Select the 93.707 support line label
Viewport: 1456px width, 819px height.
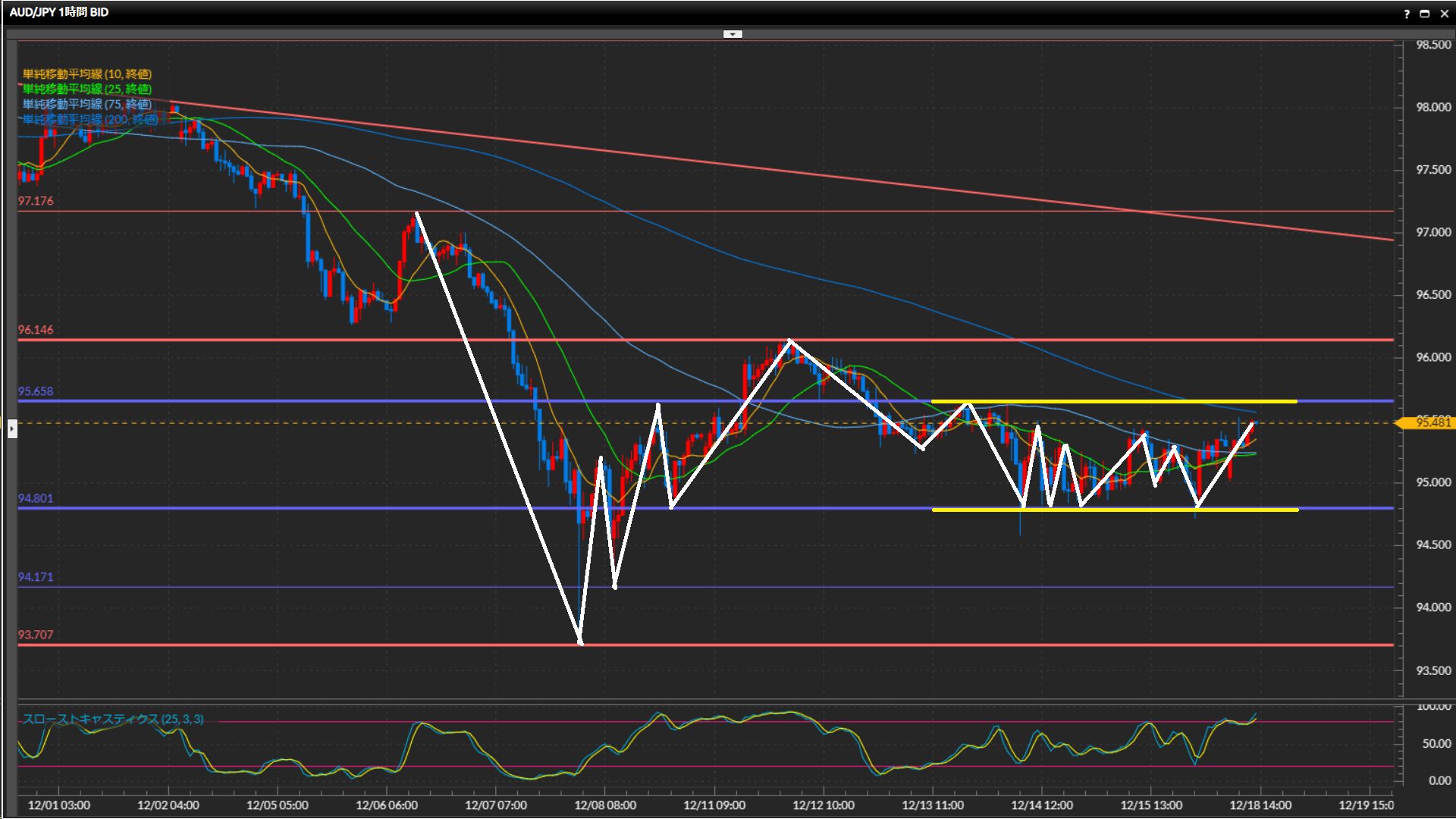pos(36,635)
